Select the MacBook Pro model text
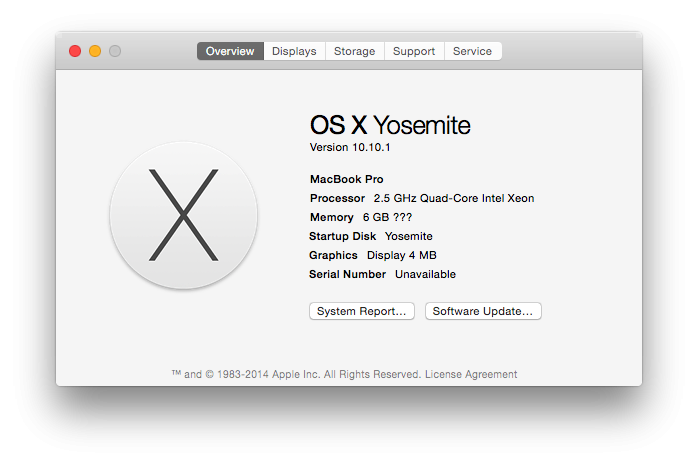Viewport: 698px width, 466px height. 347,179
